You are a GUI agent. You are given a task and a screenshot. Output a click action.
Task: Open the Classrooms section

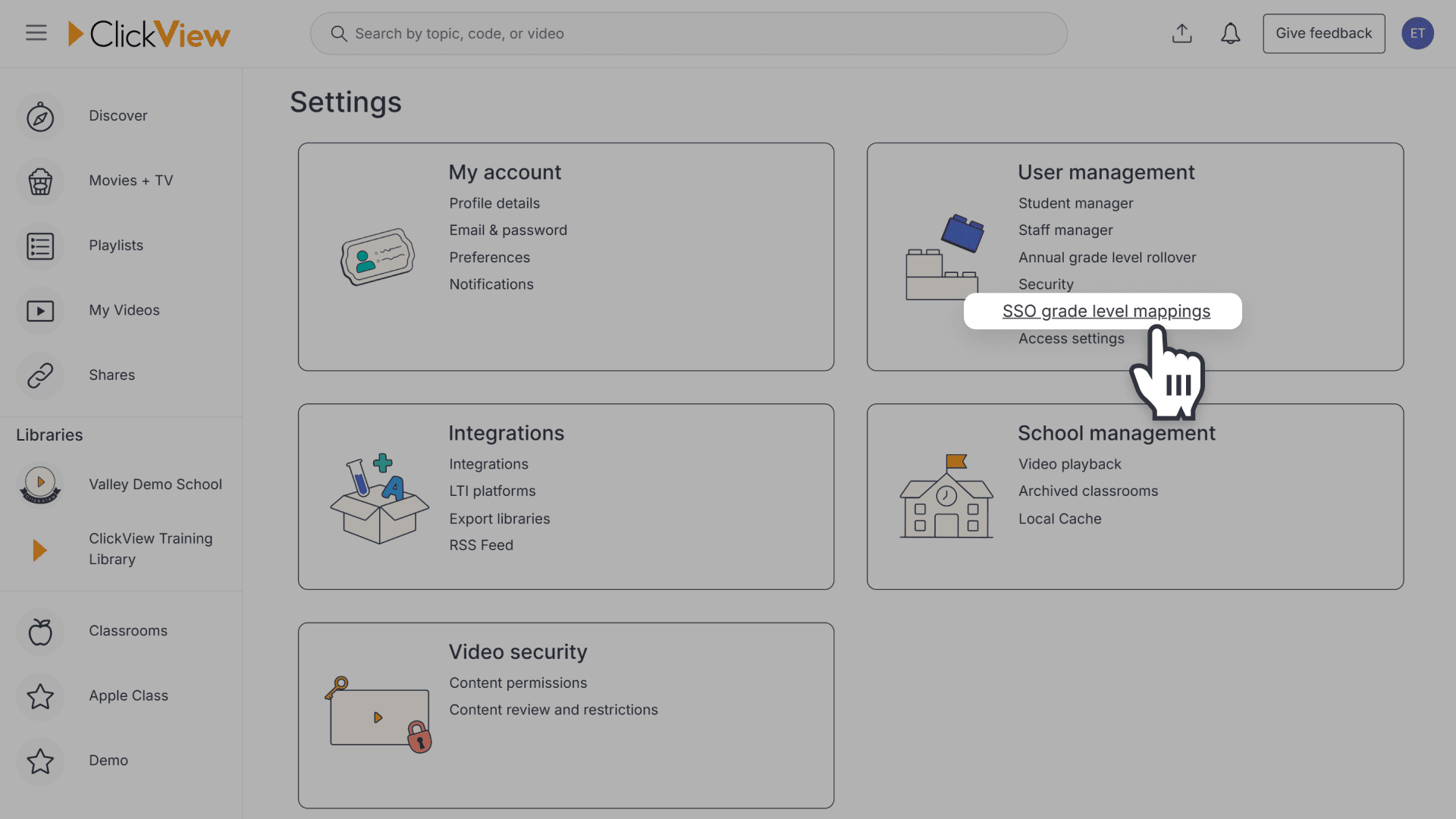pyautogui.click(x=127, y=630)
